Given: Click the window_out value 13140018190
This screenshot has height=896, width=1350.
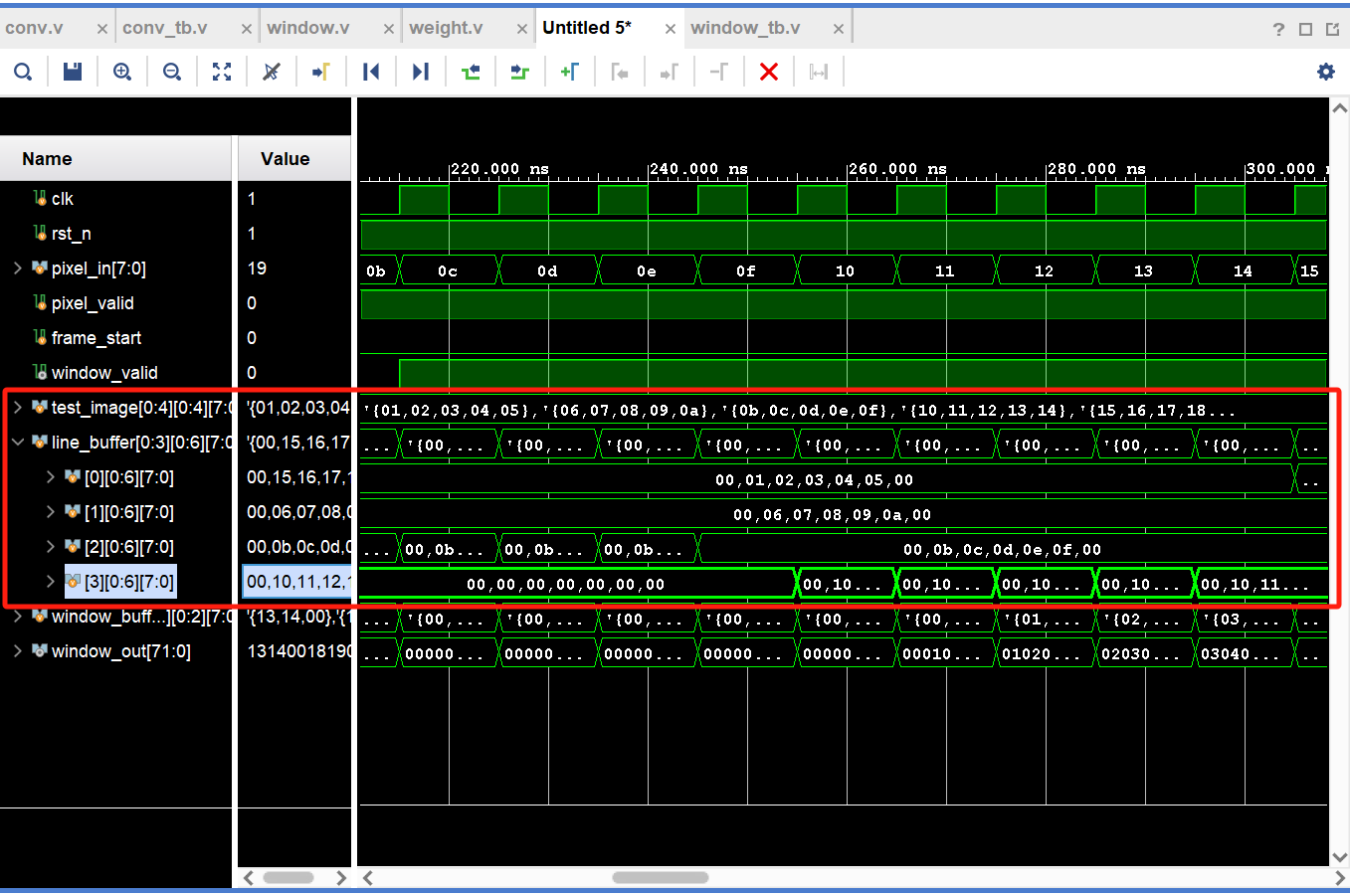Looking at the screenshot, I should coord(298,651).
